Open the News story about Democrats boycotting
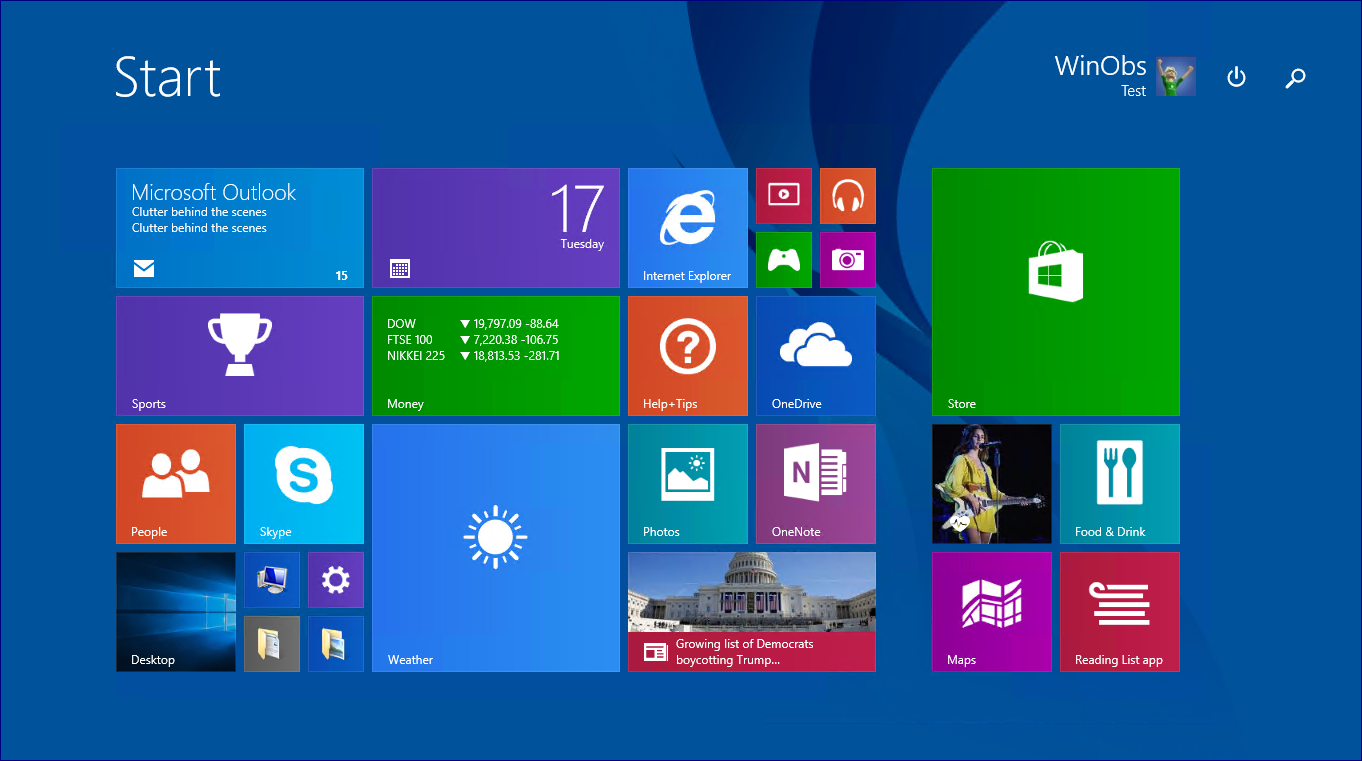 tap(751, 611)
